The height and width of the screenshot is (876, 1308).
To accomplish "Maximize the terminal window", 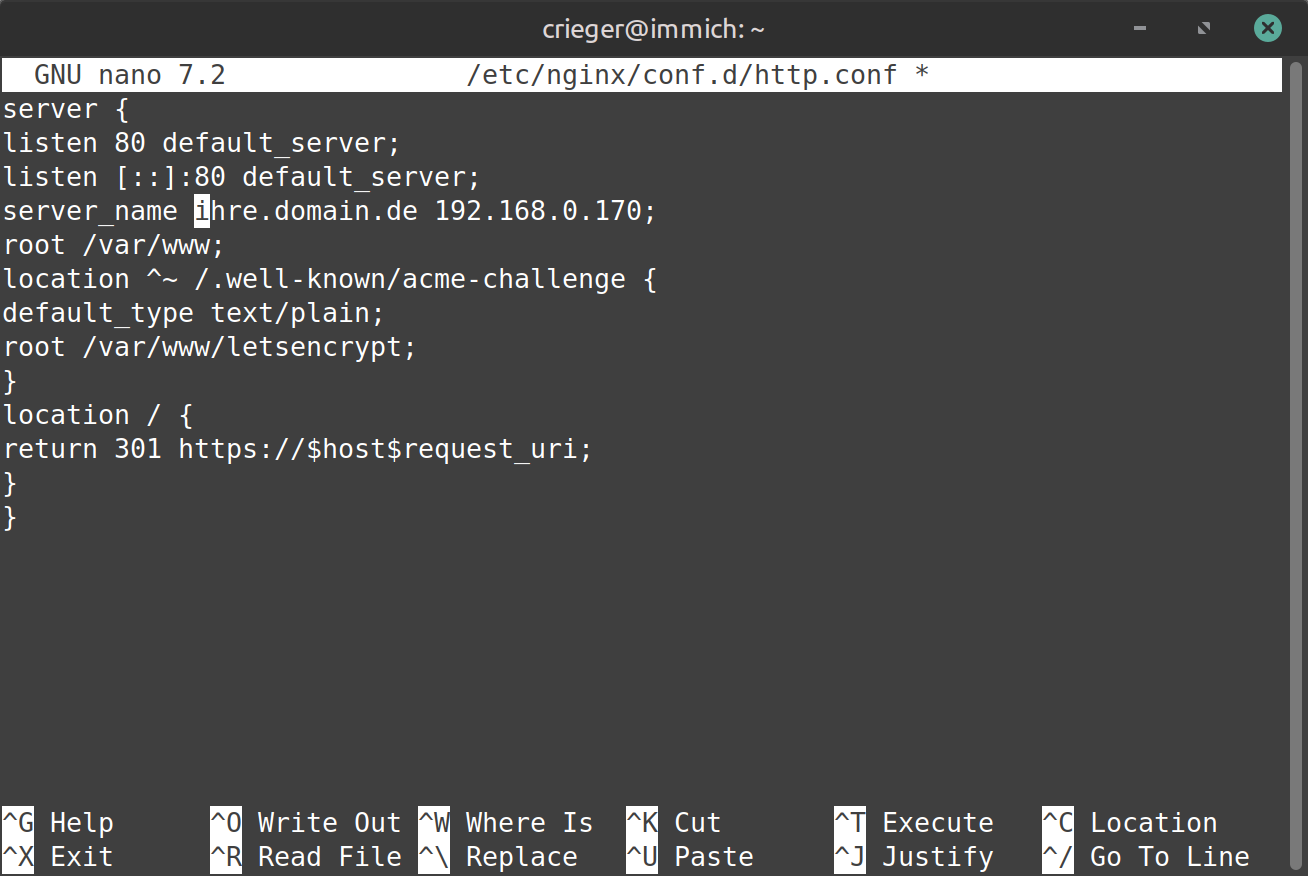I will click(x=1204, y=29).
